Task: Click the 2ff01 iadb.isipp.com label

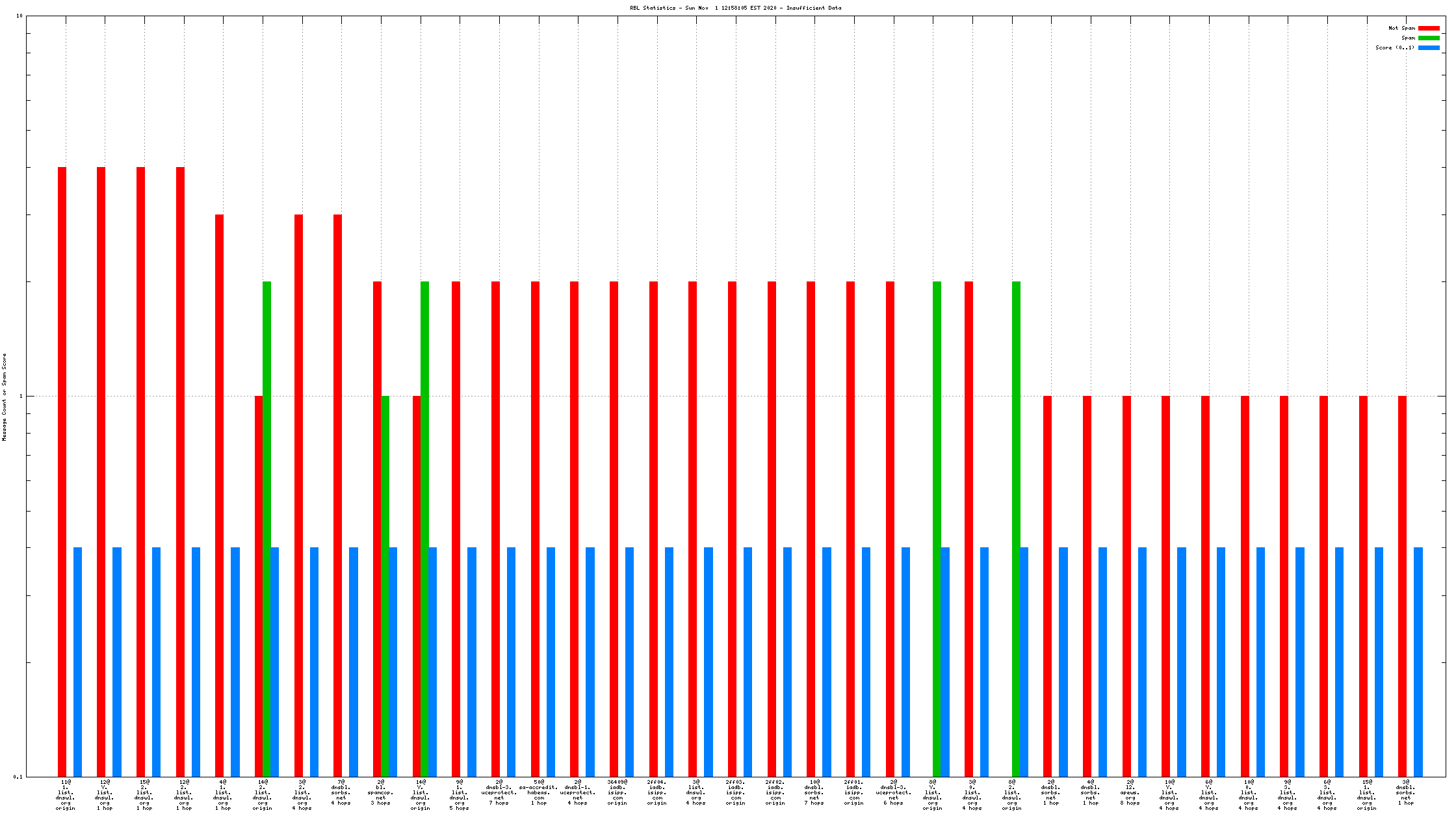Action: tap(853, 792)
